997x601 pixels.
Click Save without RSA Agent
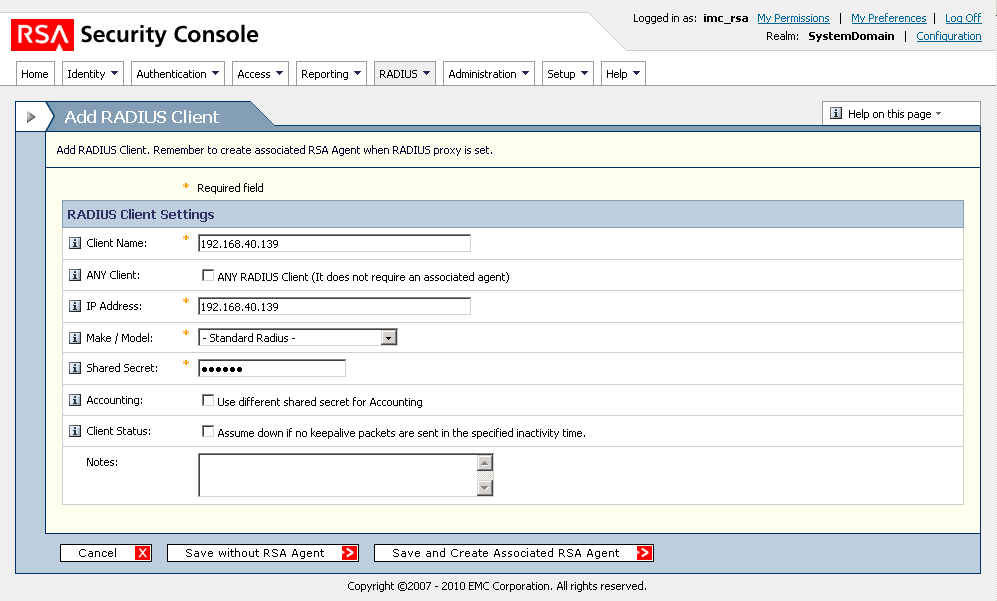263,553
